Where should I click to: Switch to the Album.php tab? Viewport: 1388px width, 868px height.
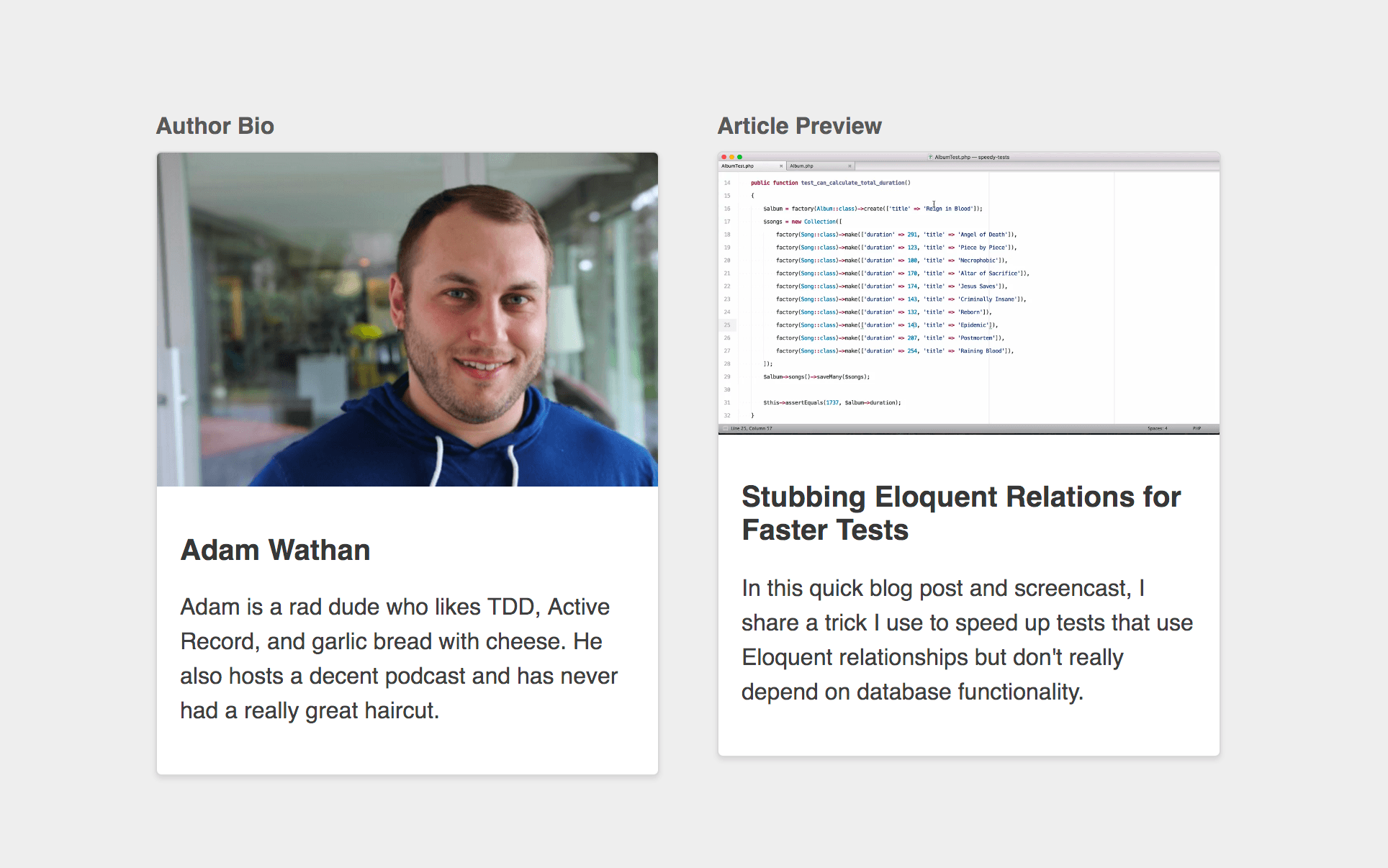[x=801, y=166]
